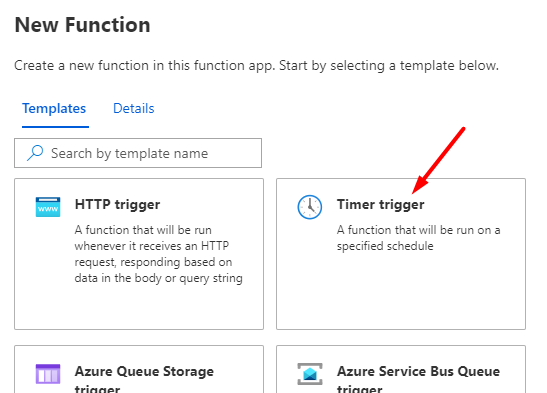Click the Timer trigger description text
The image size is (547, 393).
pyautogui.click(x=419, y=238)
